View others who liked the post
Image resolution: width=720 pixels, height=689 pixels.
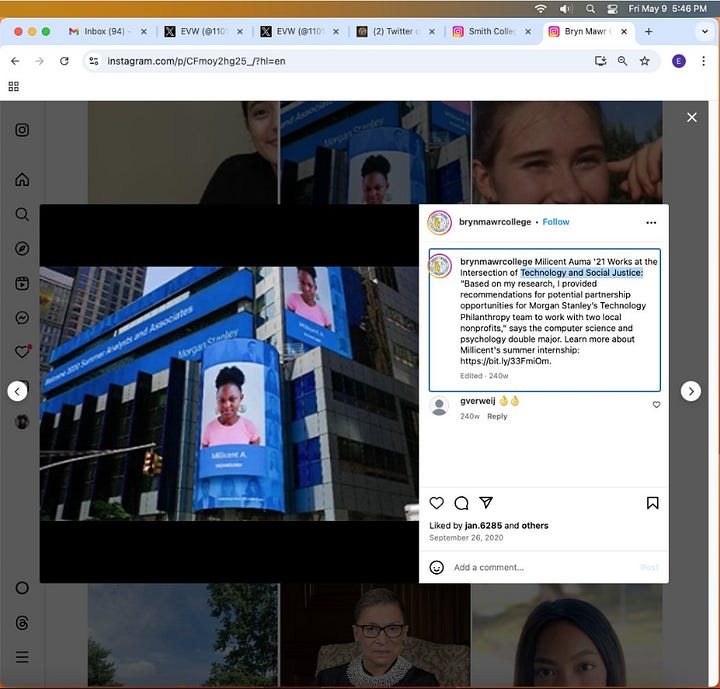click(x=535, y=525)
